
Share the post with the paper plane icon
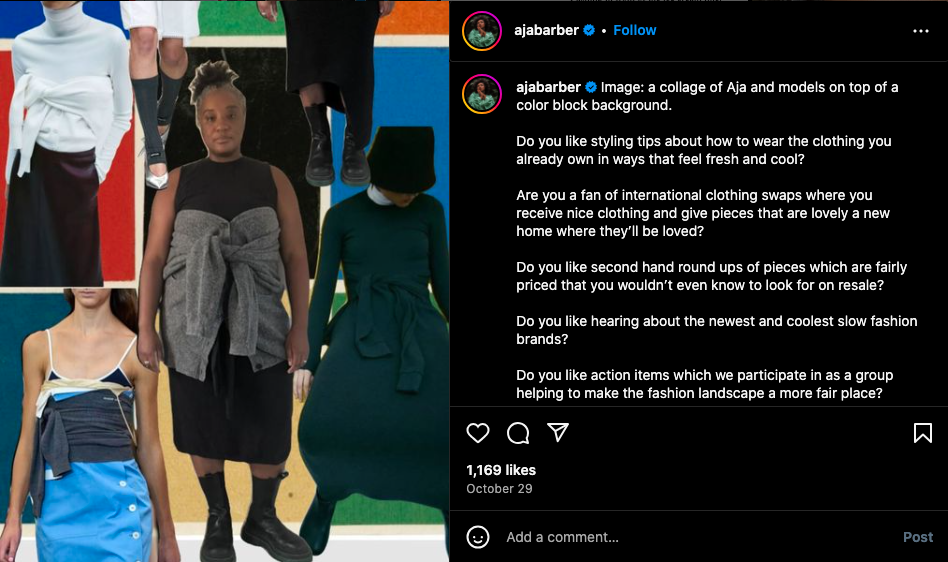tap(557, 432)
